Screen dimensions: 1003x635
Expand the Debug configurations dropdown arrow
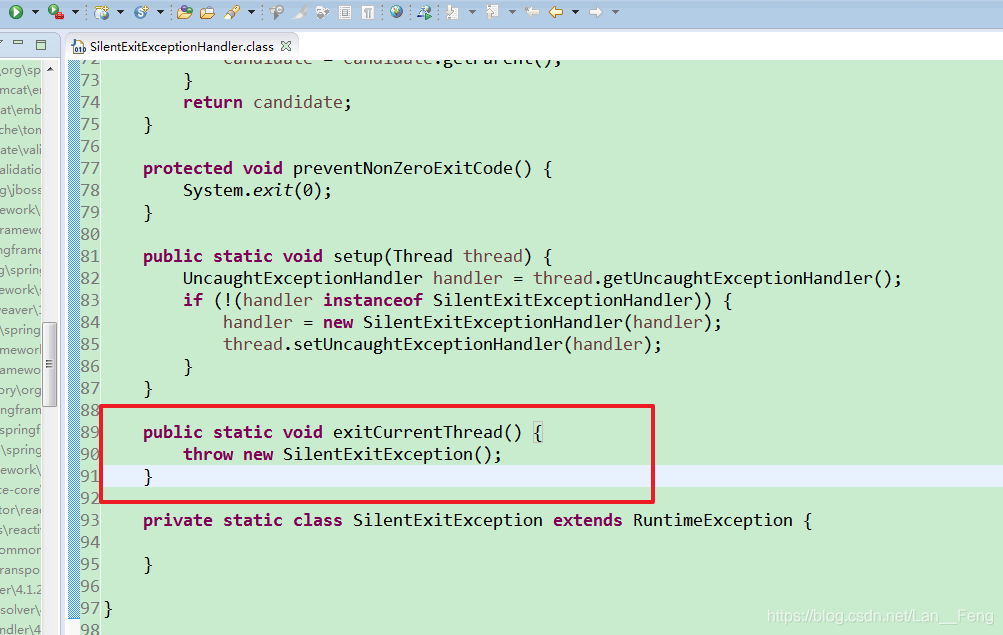tap(73, 13)
